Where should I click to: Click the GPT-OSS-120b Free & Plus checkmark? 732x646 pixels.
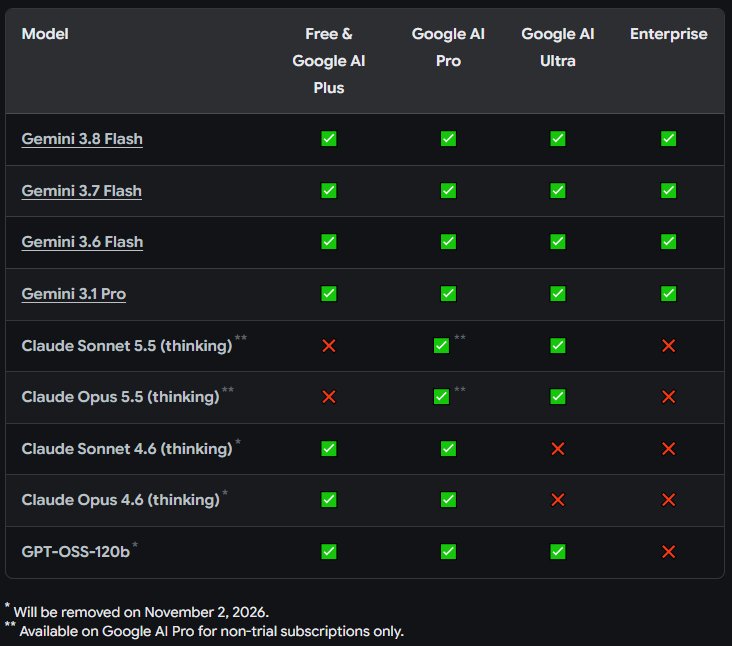pyautogui.click(x=329, y=552)
